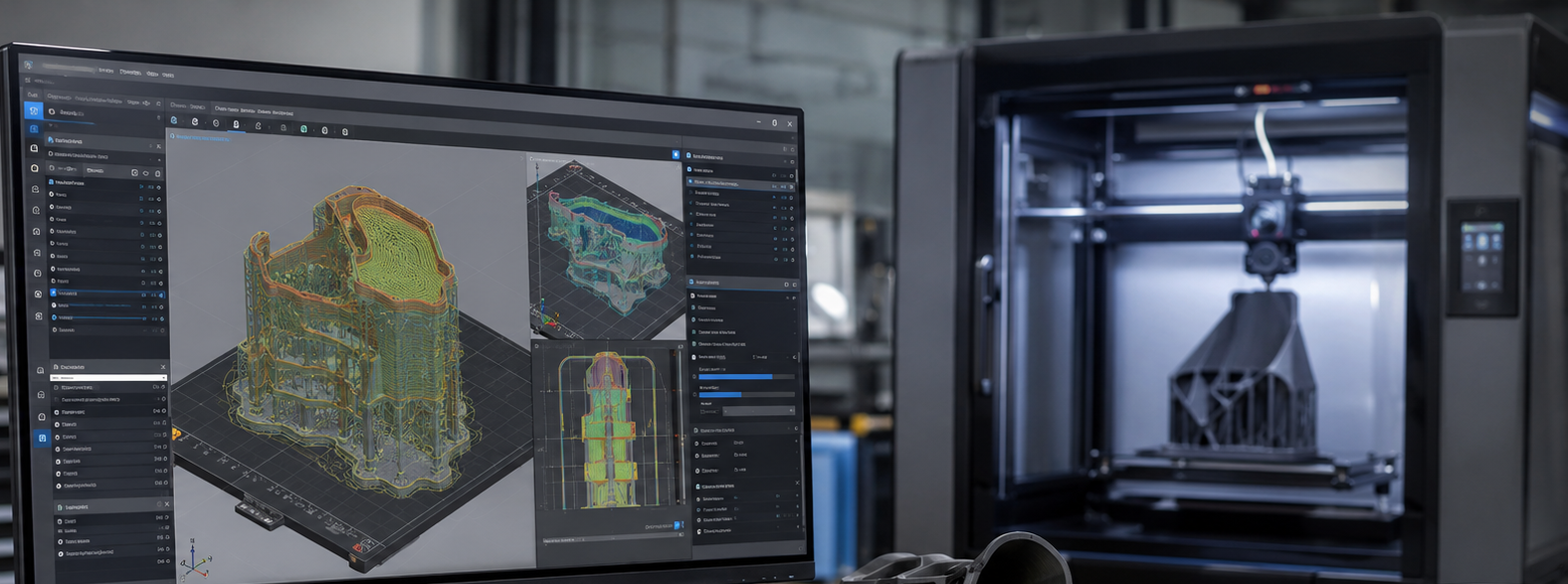The width and height of the screenshot is (1568, 584).
Task: Select the blue-highlighted row in left object list
Action: pyautogui.click(x=108, y=293)
